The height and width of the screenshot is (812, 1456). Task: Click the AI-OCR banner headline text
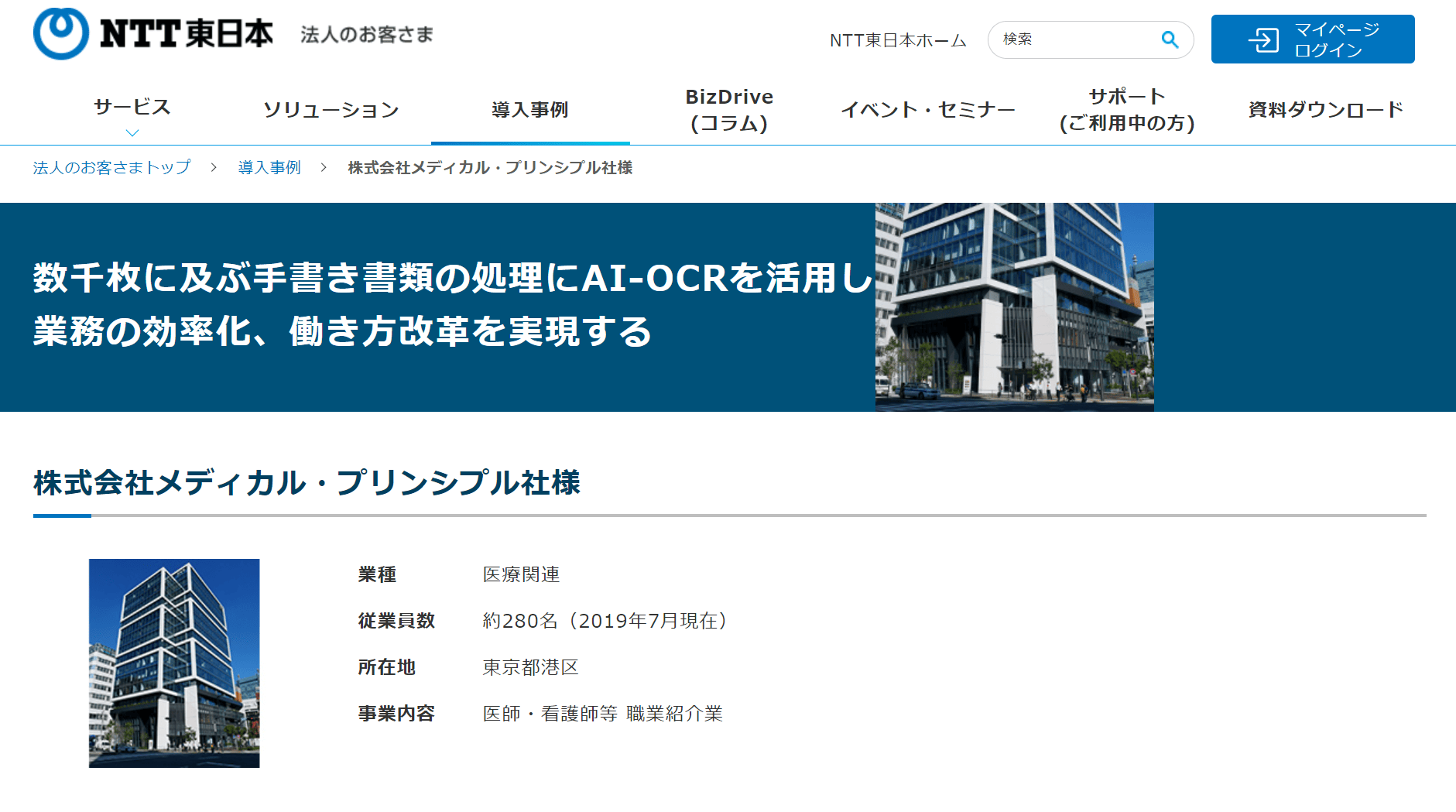point(453,305)
